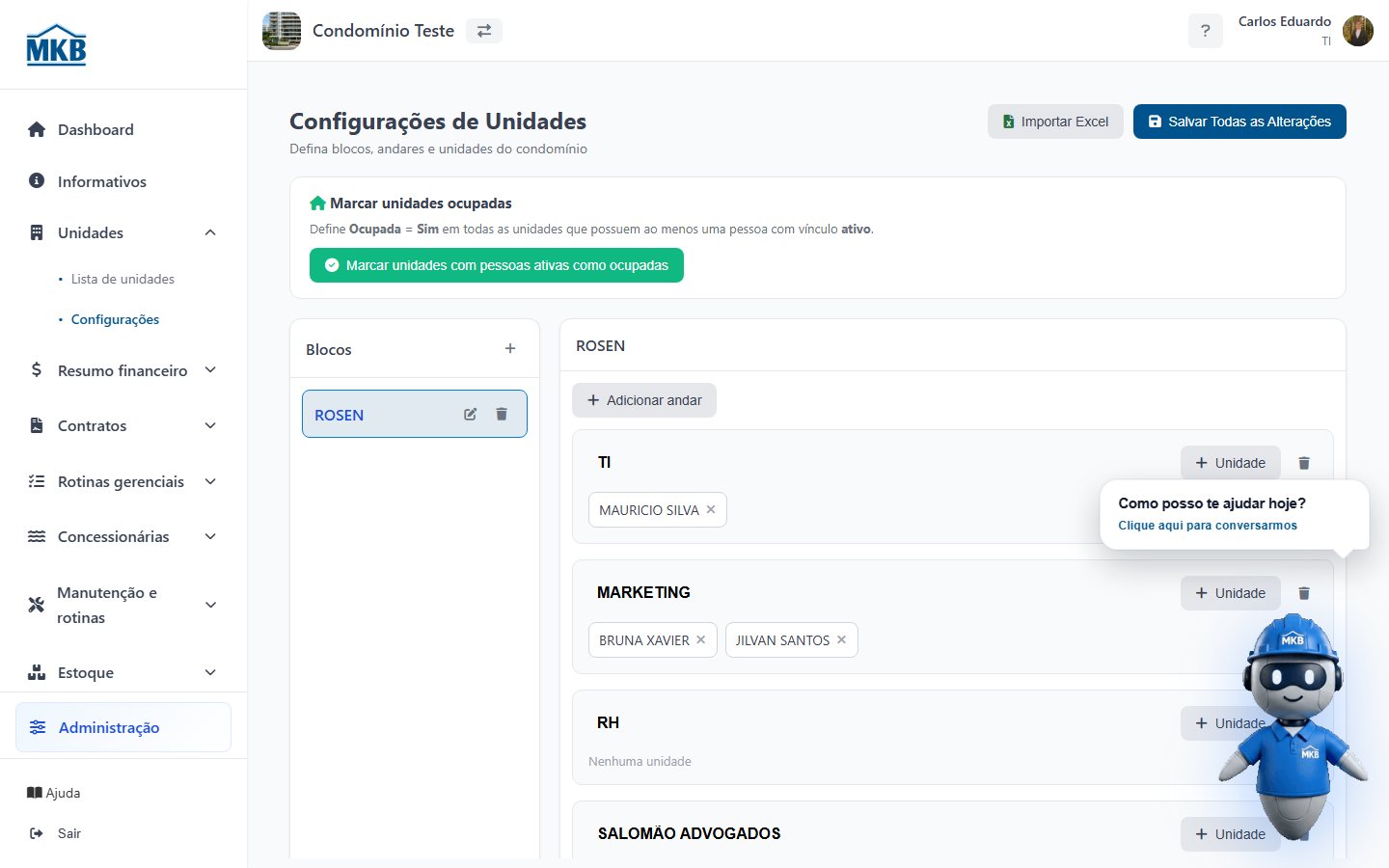Add a new block with plus icon
Image resolution: width=1389 pixels, height=868 pixels.
click(x=510, y=348)
